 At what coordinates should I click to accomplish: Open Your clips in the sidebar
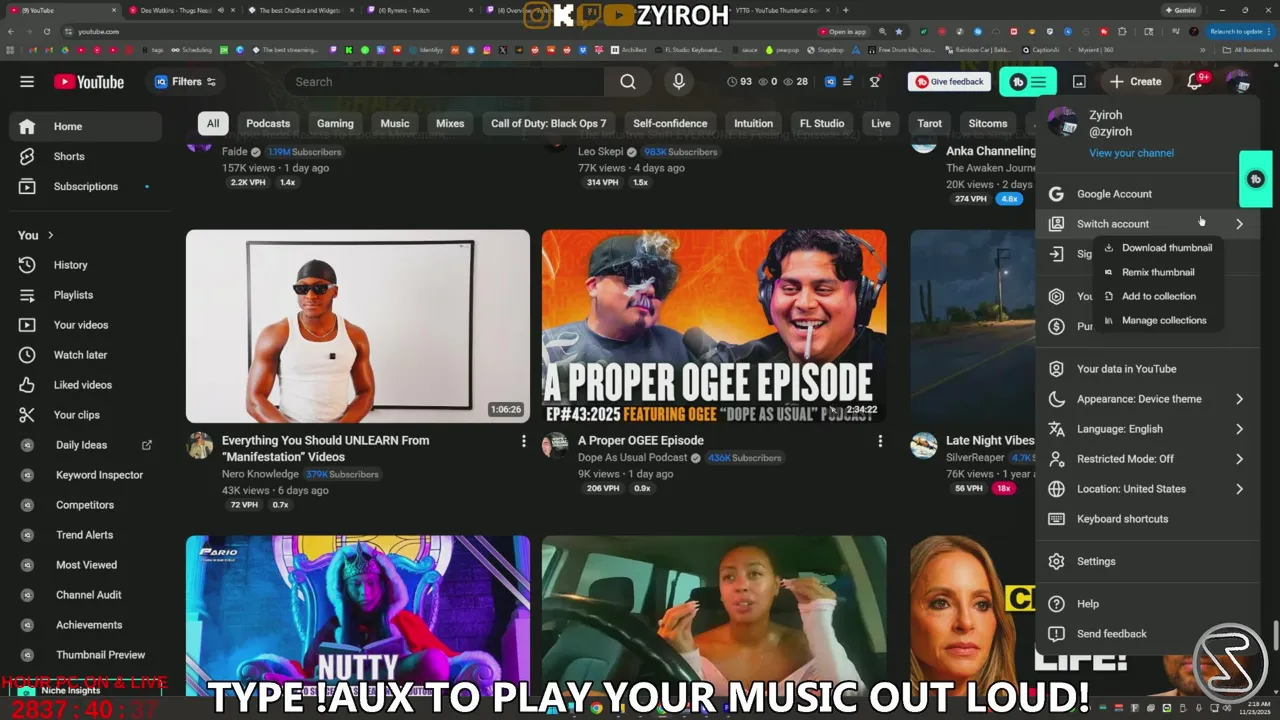(85, 415)
